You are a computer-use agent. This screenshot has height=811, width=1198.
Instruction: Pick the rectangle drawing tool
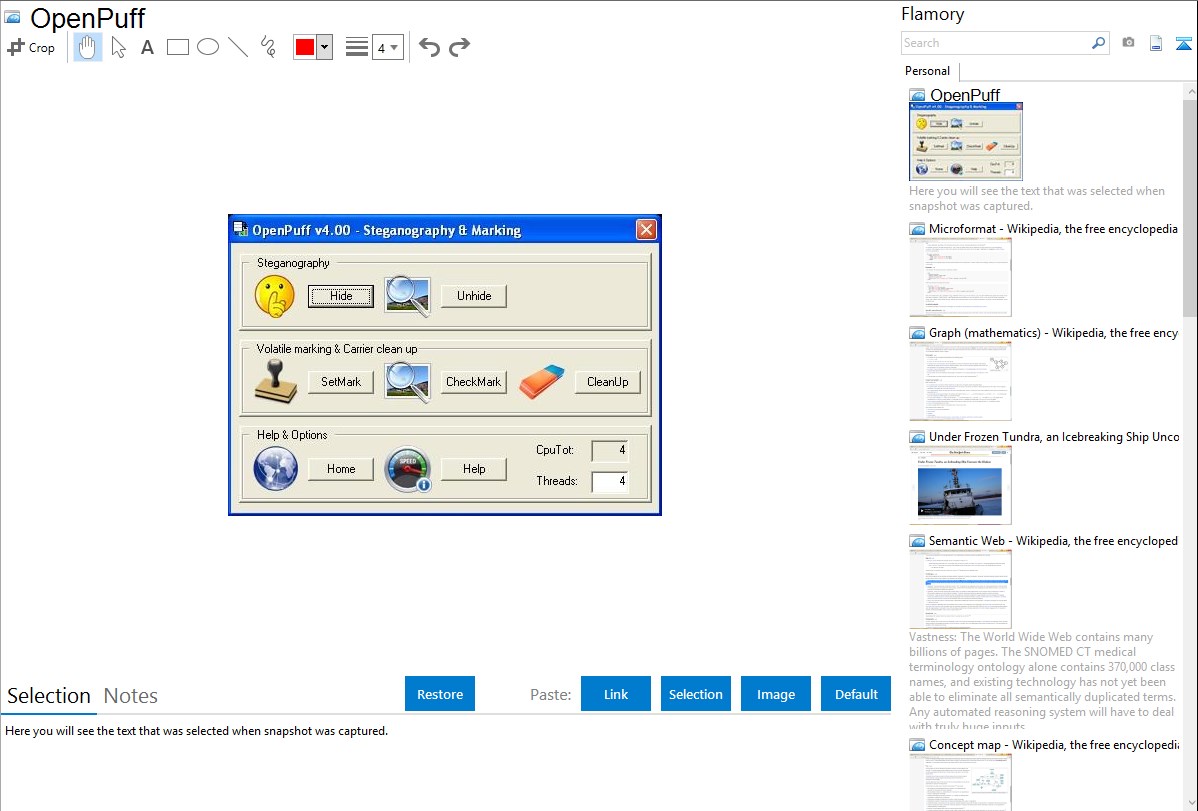(177, 47)
